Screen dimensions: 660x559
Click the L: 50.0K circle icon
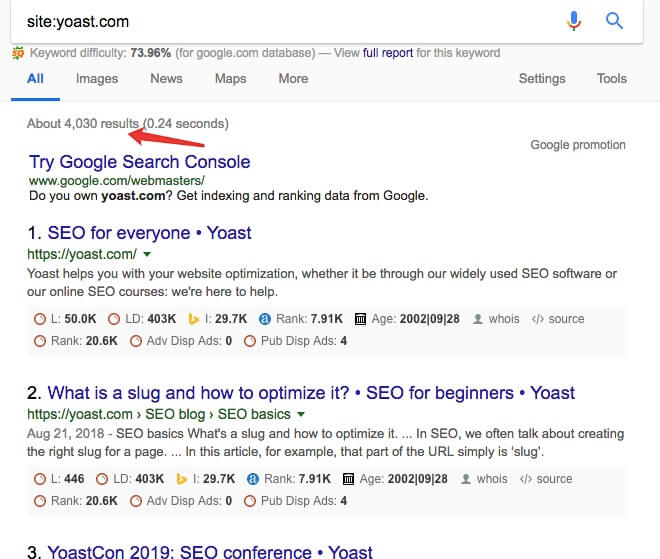40,319
